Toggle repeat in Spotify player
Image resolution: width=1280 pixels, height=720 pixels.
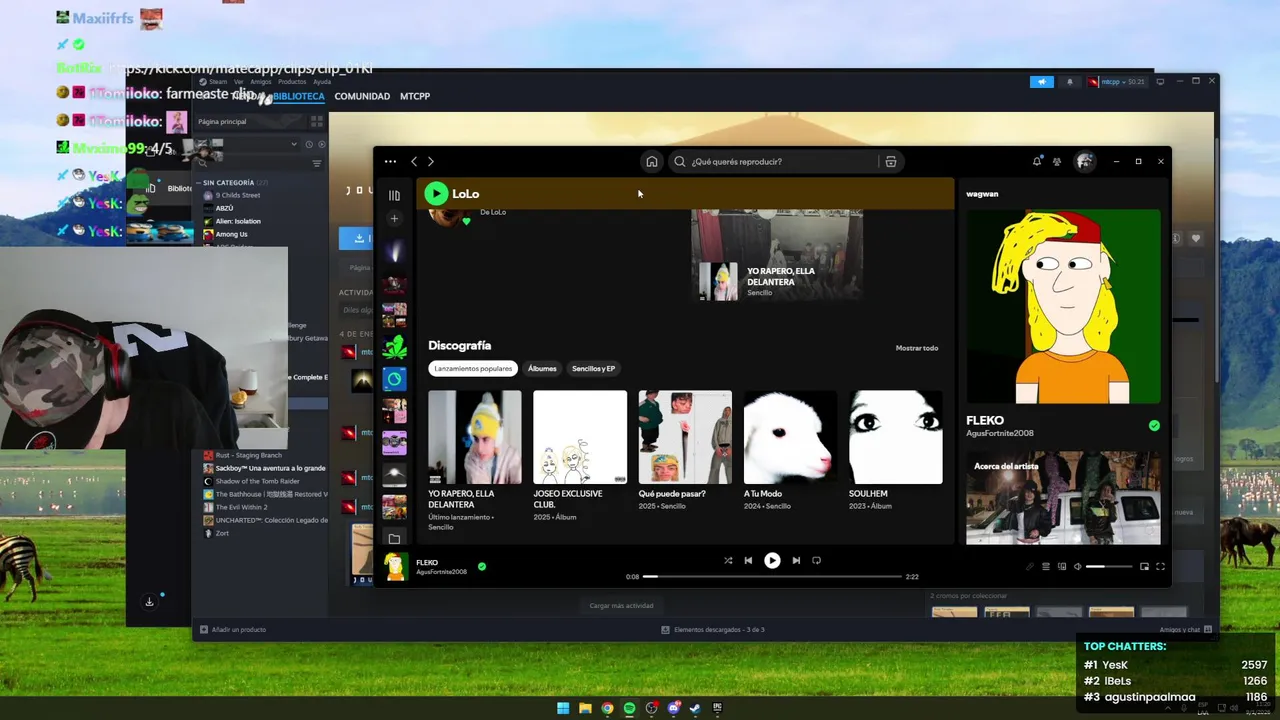click(816, 561)
